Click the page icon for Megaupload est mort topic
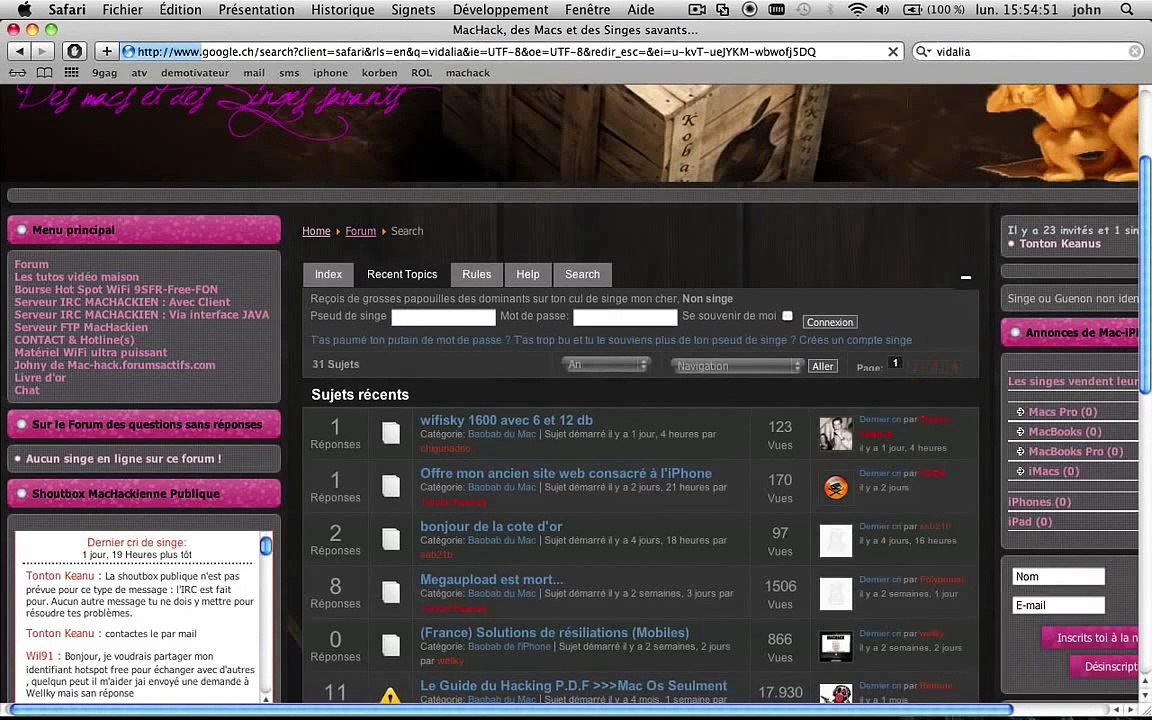1152x720 pixels. (391, 592)
